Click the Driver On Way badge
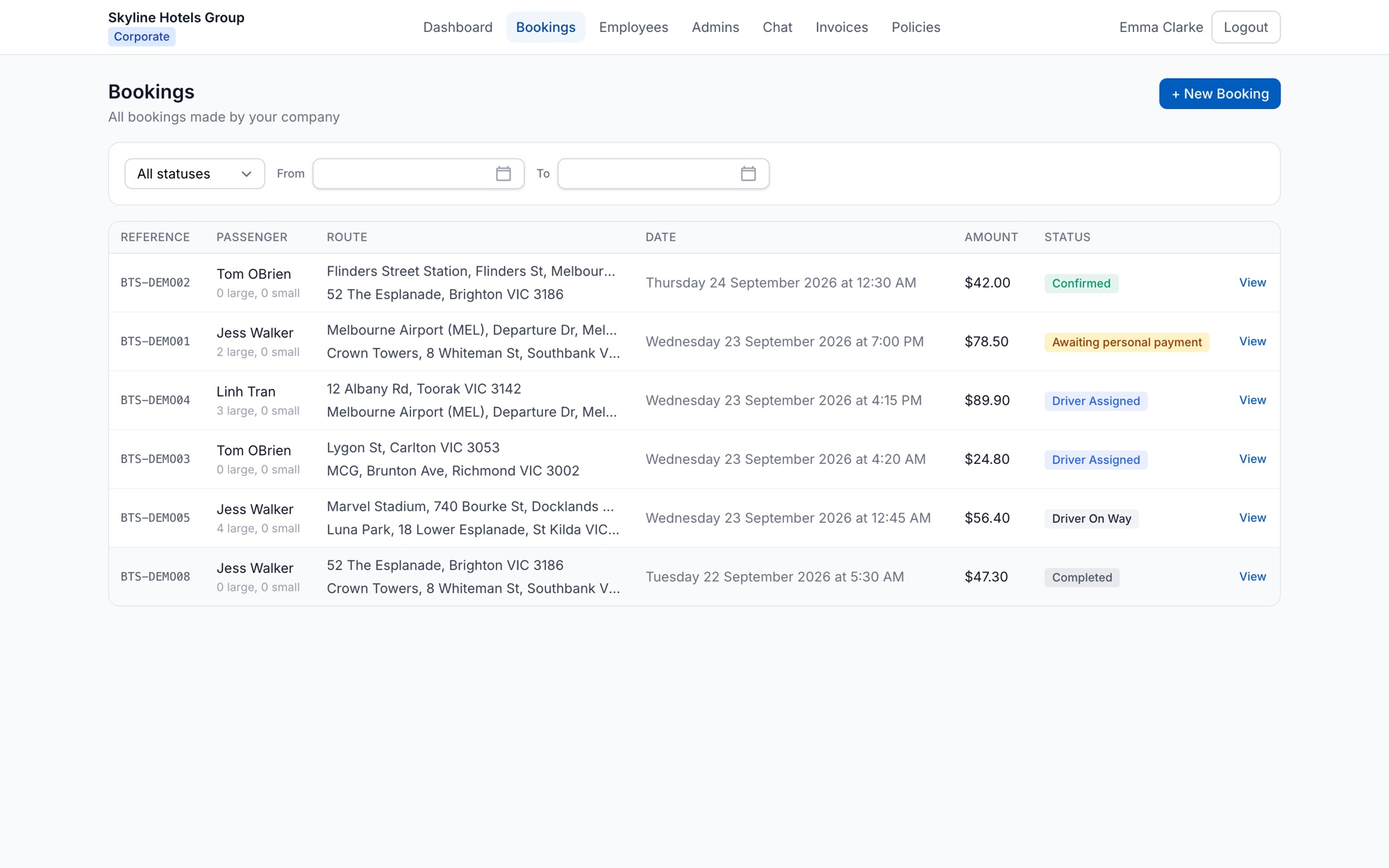This screenshot has height=868, width=1389. tap(1092, 519)
